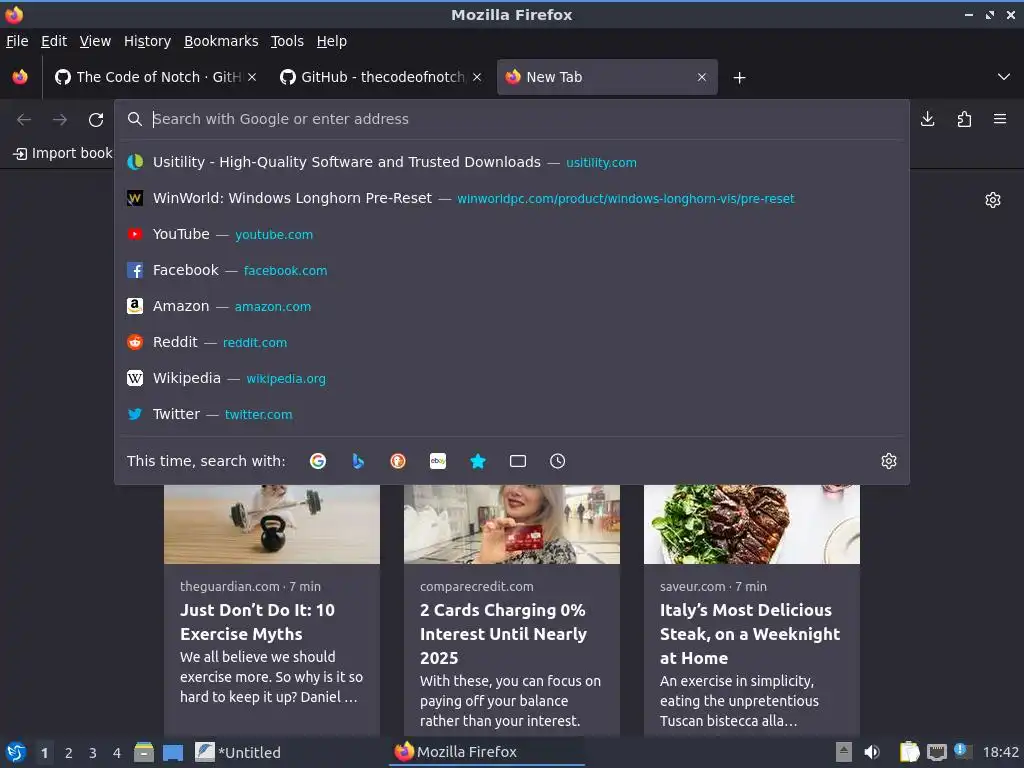
Task: Open the Downloads toolbar icon
Action: click(927, 119)
